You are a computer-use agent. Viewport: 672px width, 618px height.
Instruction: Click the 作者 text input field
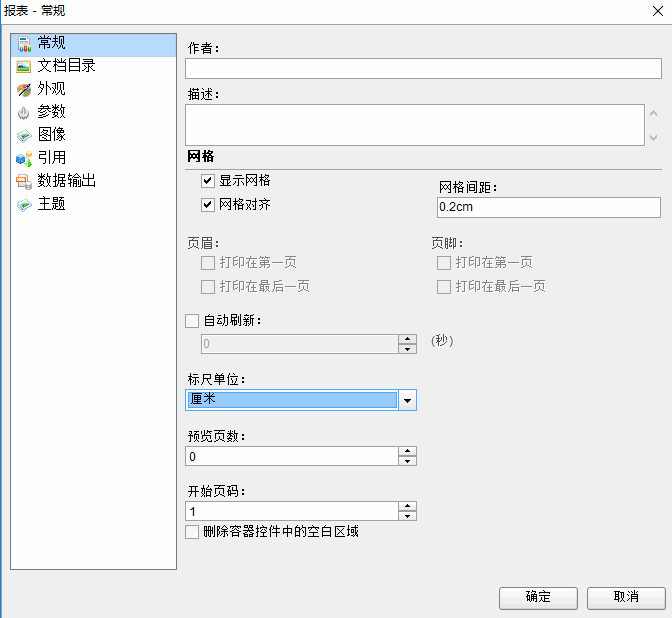423,68
